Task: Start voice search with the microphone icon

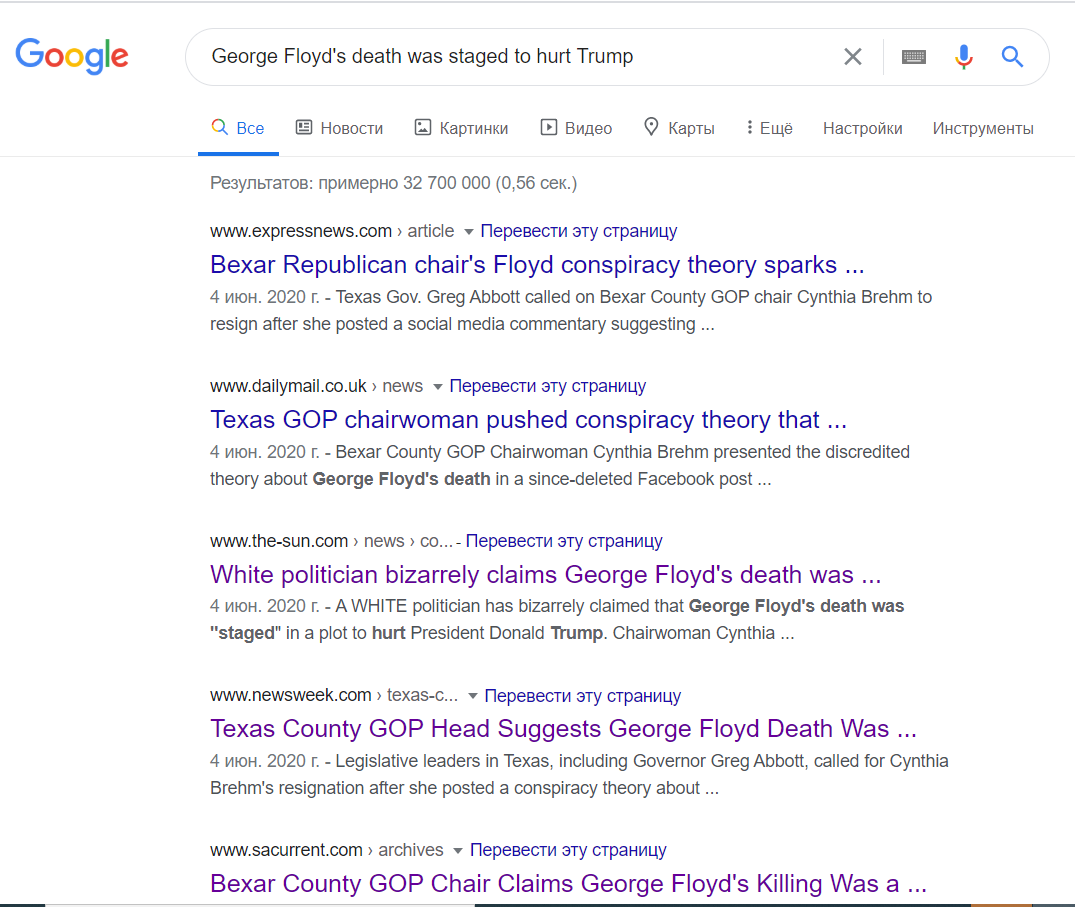Action: pos(963,57)
